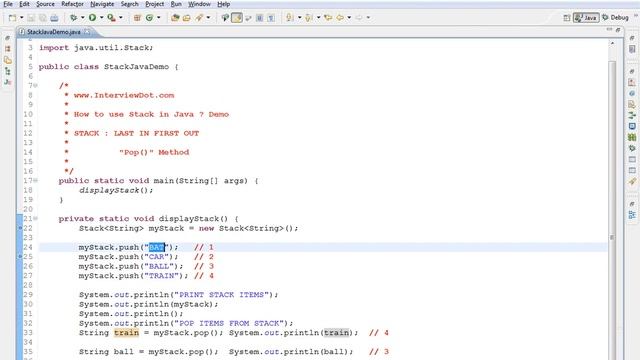640x360 pixels.
Task: Click the Next Annotation icon
Action: (x=290, y=18)
